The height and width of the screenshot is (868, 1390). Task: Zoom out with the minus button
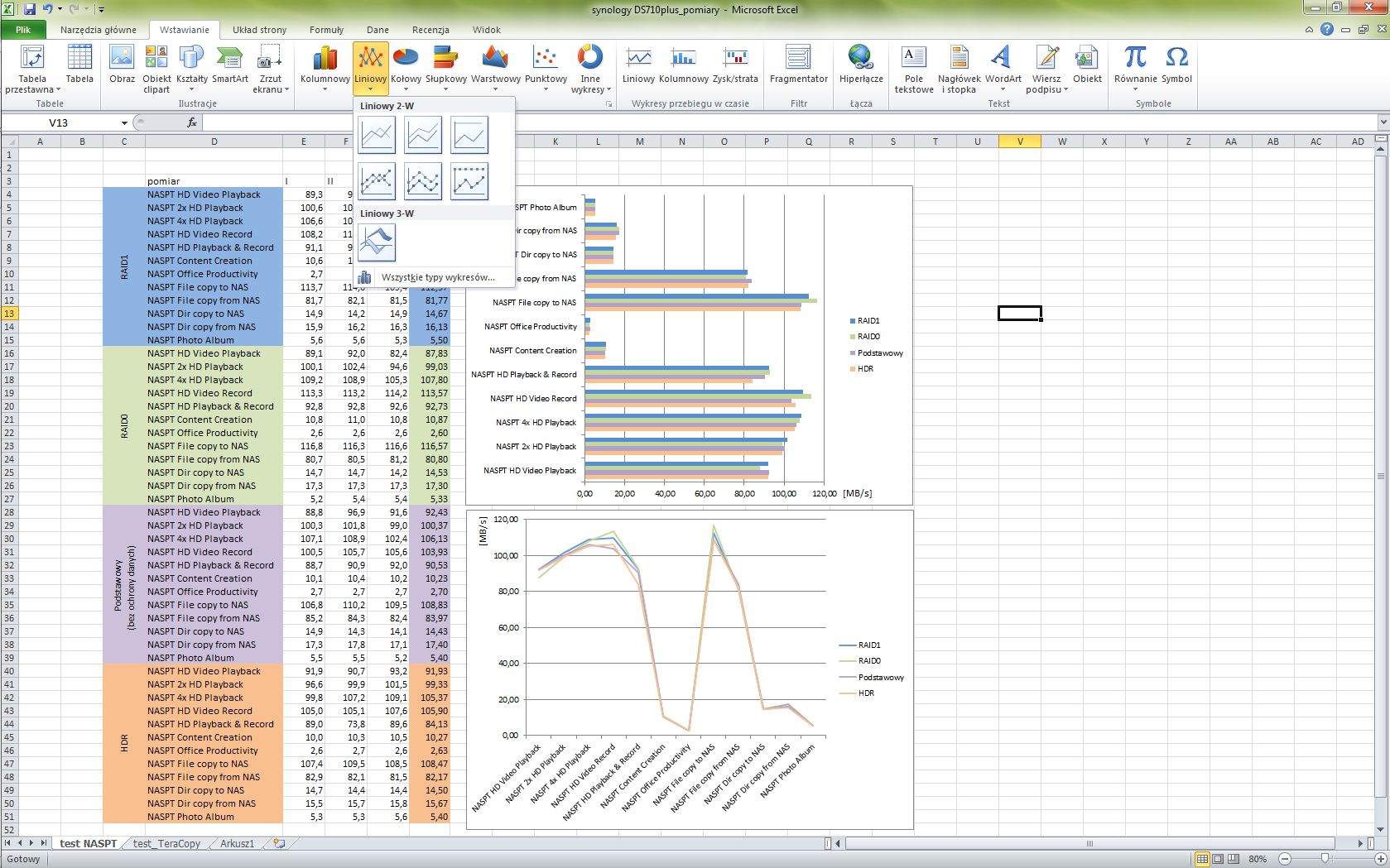1285,859
